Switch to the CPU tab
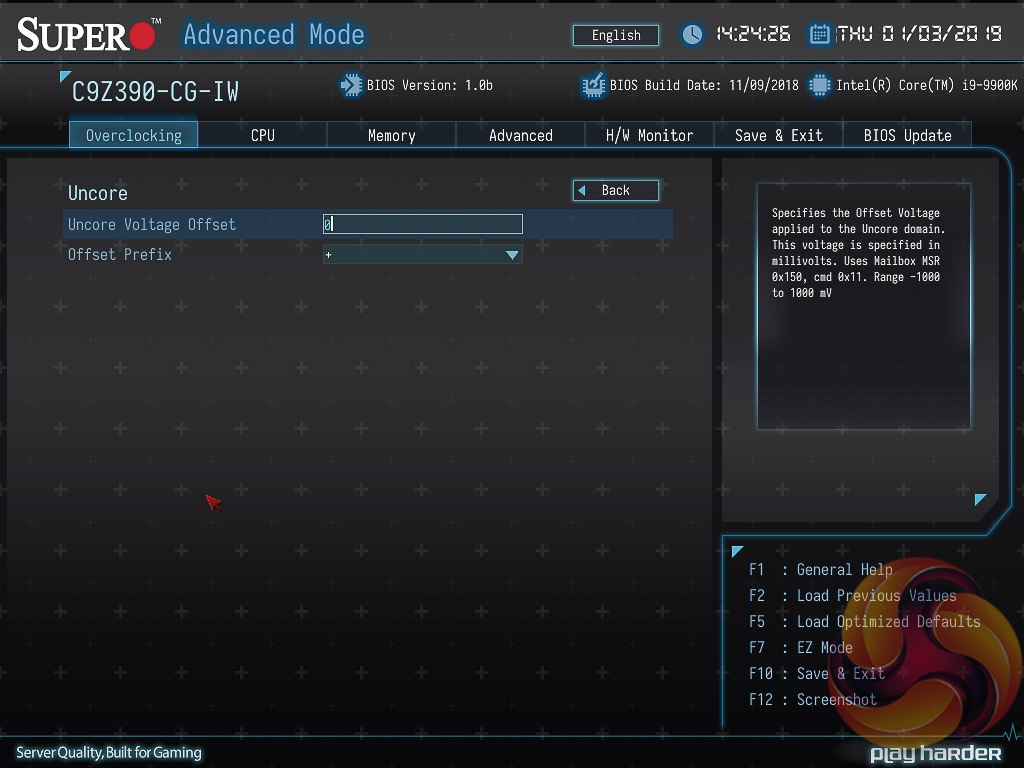1024x768 pixels. click(x=263, y=135)
